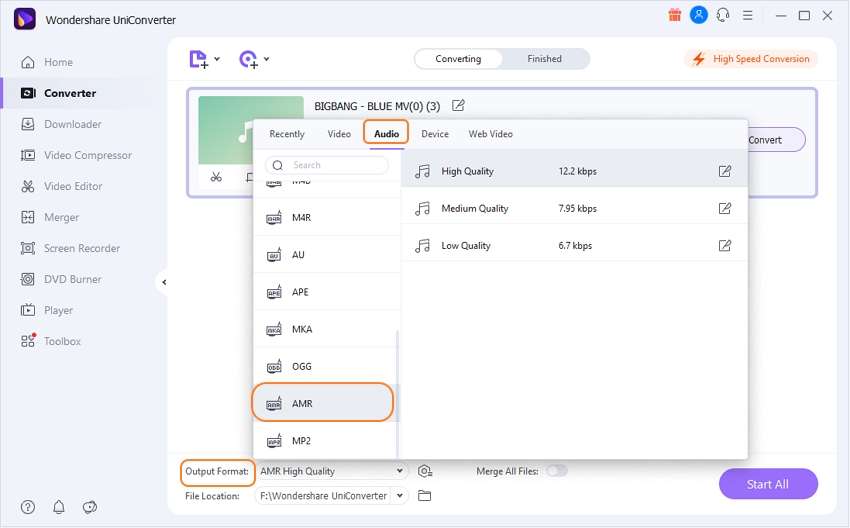Enable High Speed Conversion

pos(751,59)
